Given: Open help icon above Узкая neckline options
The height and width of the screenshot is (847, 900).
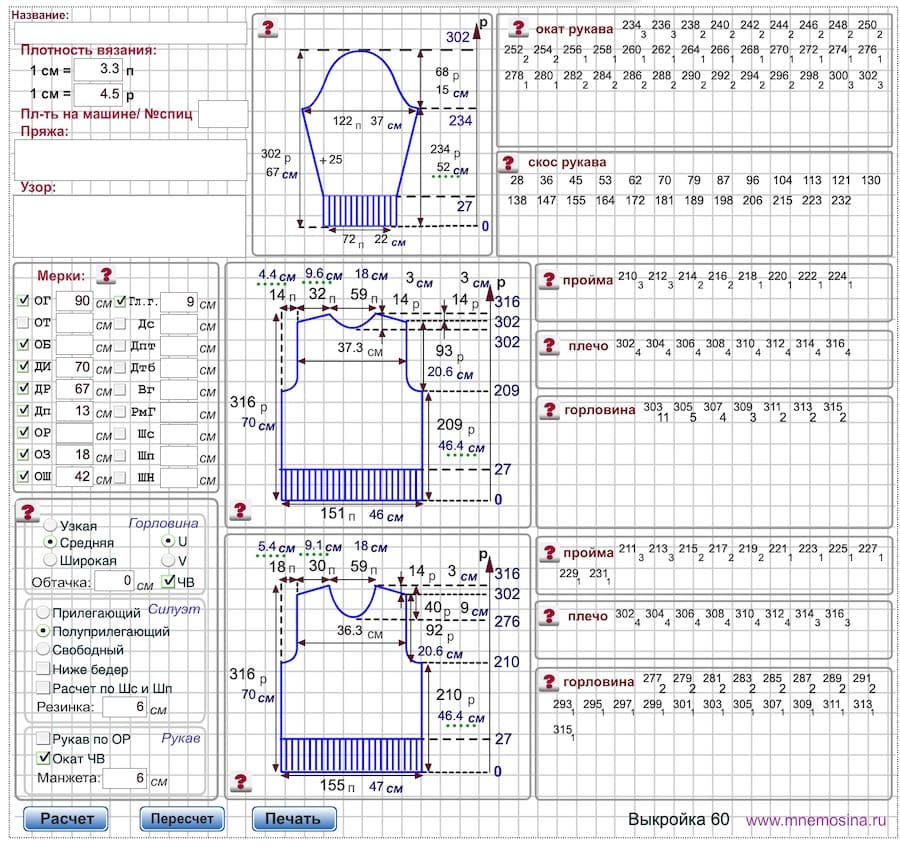Looking at the screenshot, I should (x=27, y=511).
